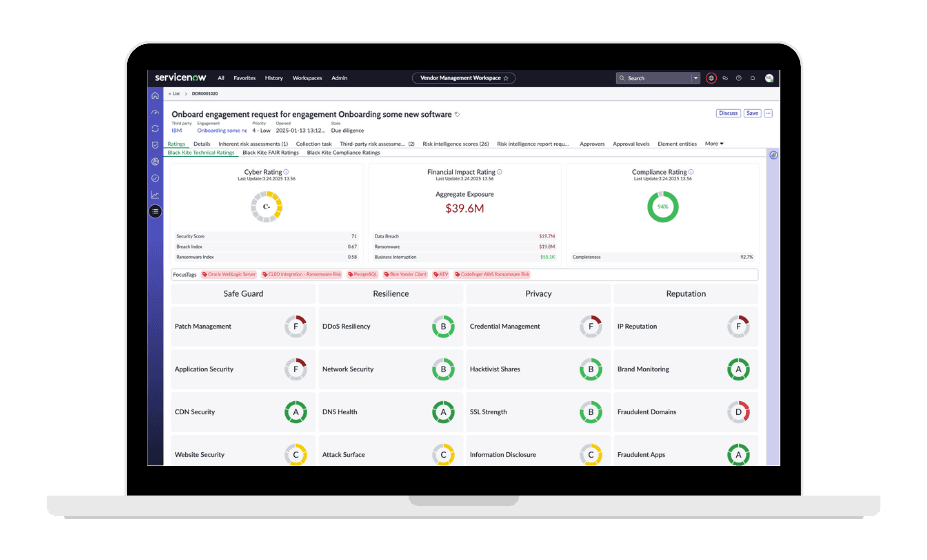Open the three-dot more actions menu
The height and width of the screenshot is (560, 927).
(768, 113)
